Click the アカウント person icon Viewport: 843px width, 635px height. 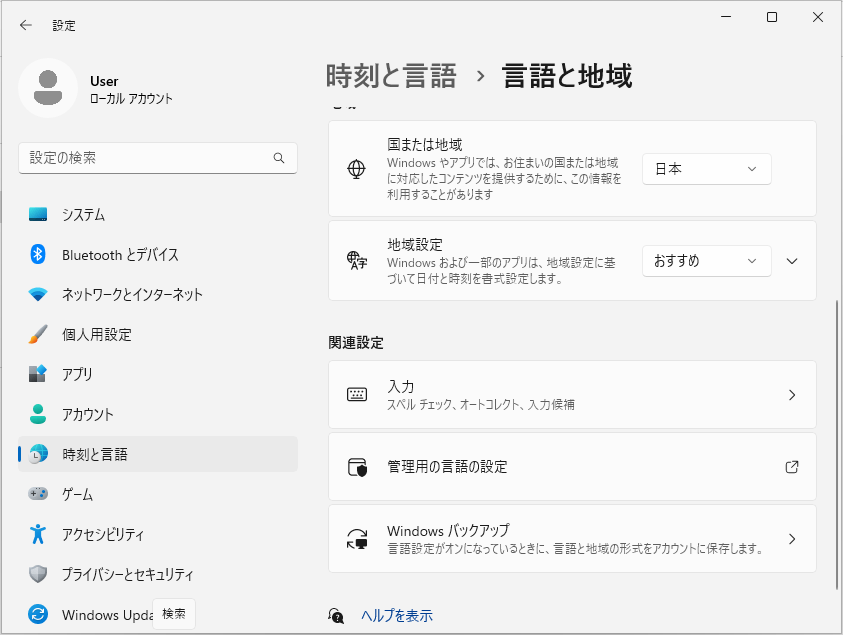coord(38,414)
